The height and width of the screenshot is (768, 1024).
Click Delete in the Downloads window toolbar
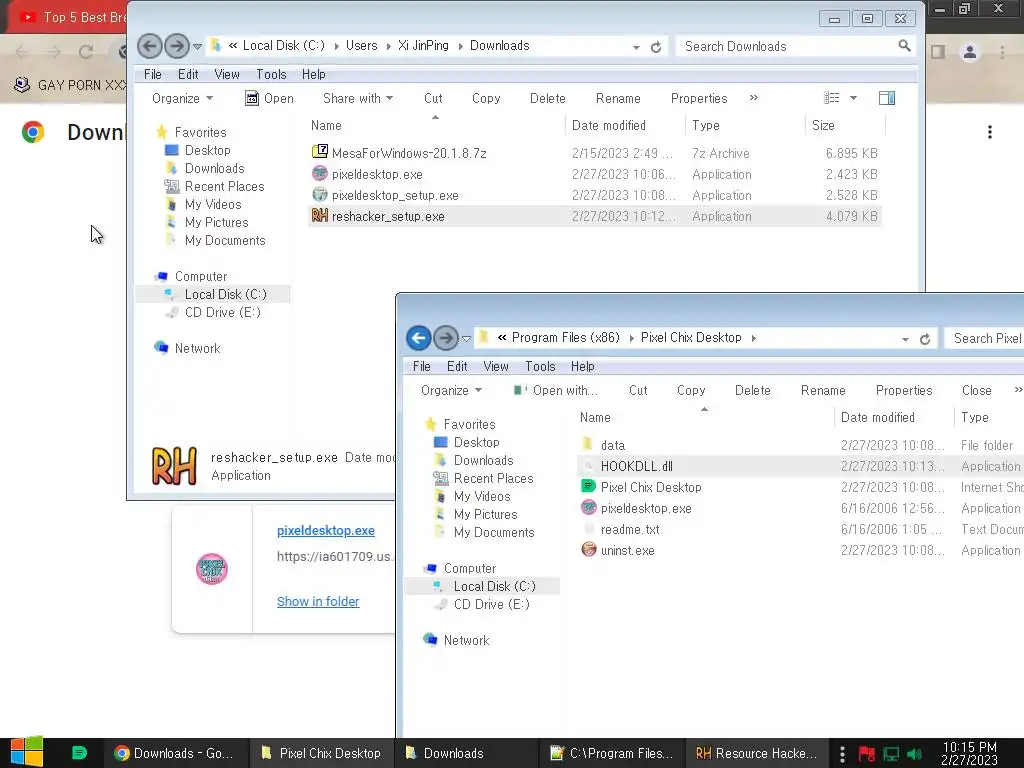pyautogui.click(x=547, y=98)
